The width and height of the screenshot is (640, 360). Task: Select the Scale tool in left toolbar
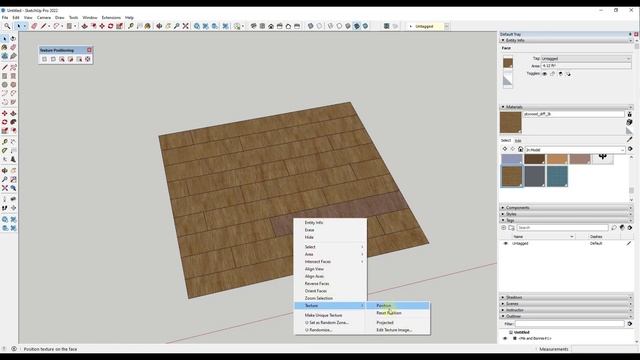4,131
